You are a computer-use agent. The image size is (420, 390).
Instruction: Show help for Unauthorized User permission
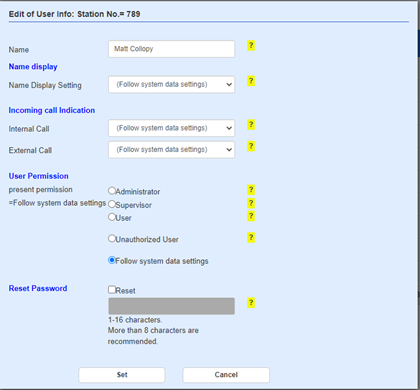(x=251, y=238)
